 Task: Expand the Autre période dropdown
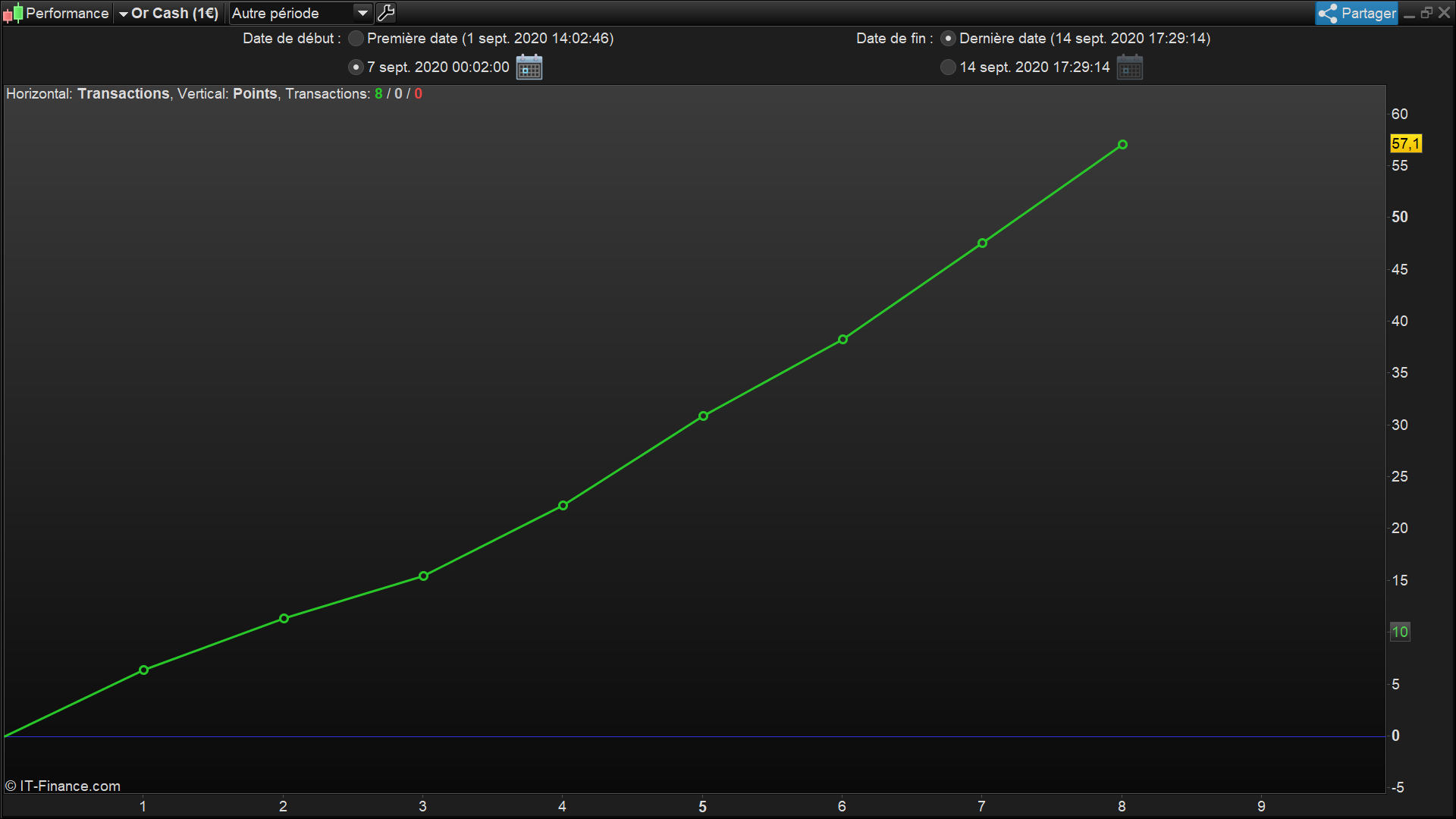pos(362,13)
